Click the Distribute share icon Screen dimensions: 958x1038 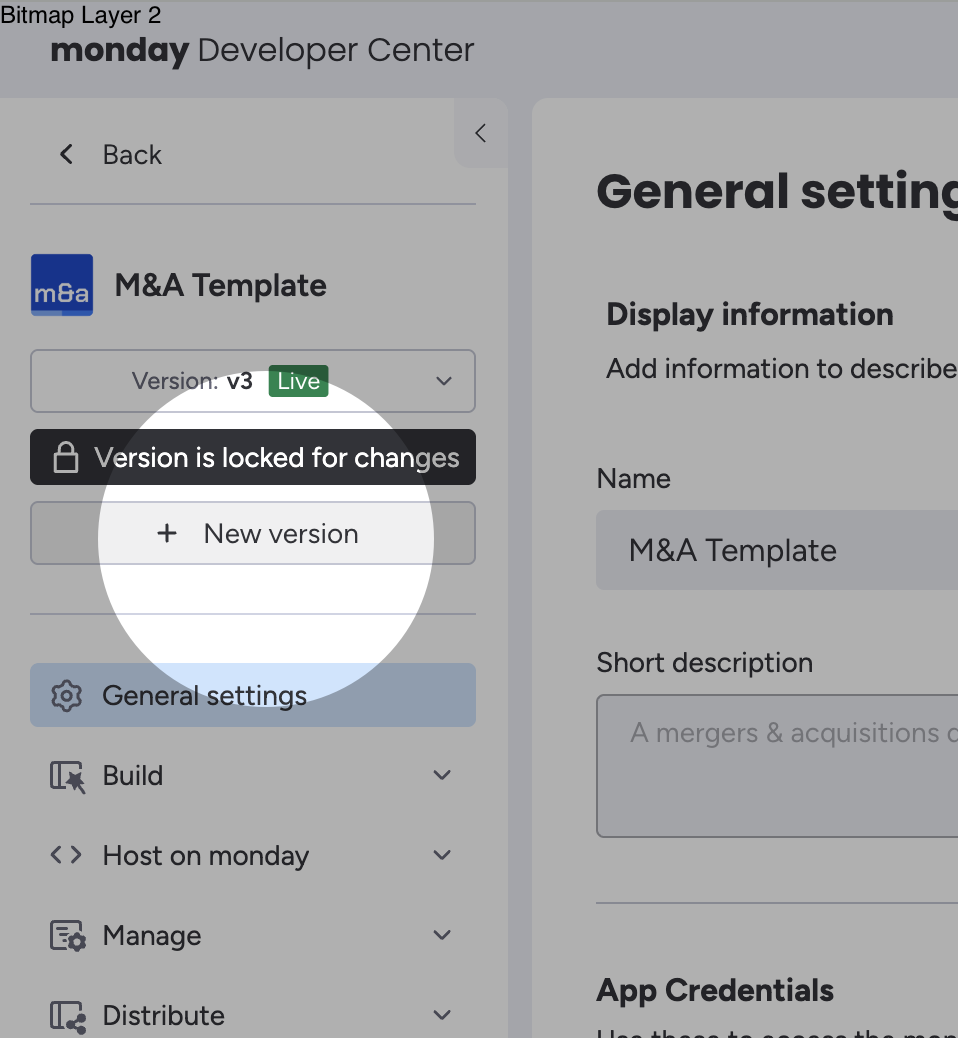coord(68,1017)
